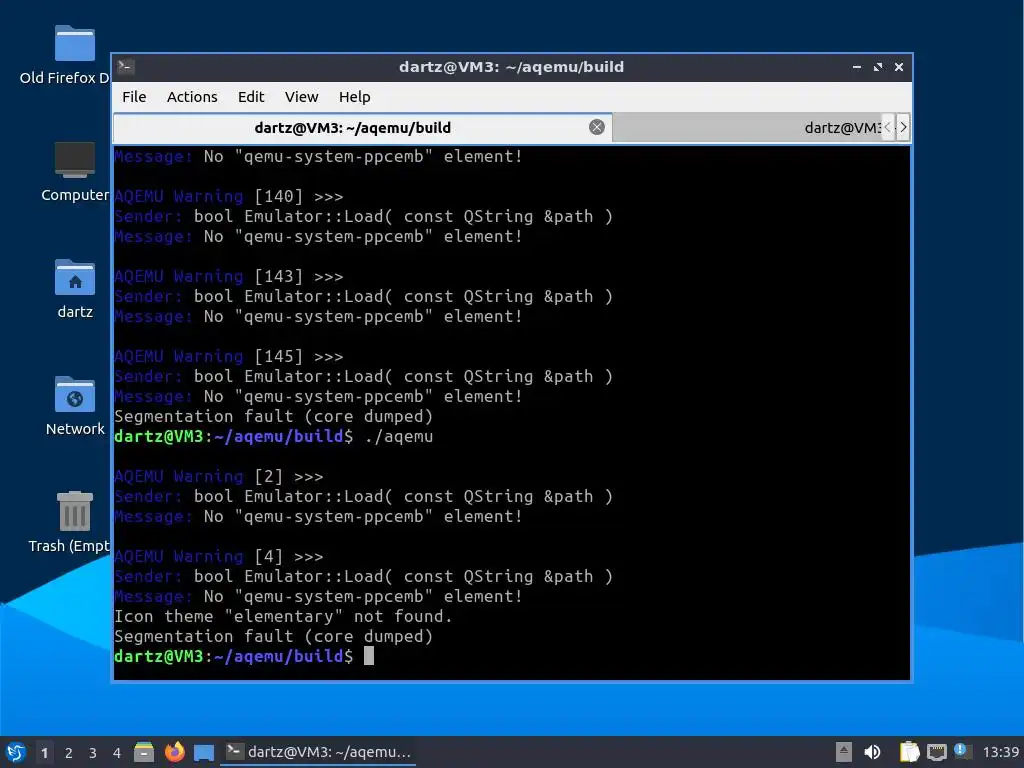Open the update notifier tray icon
Image resolution: width=1024 pixels, height=768 pixels.
(x=962, y=751)
